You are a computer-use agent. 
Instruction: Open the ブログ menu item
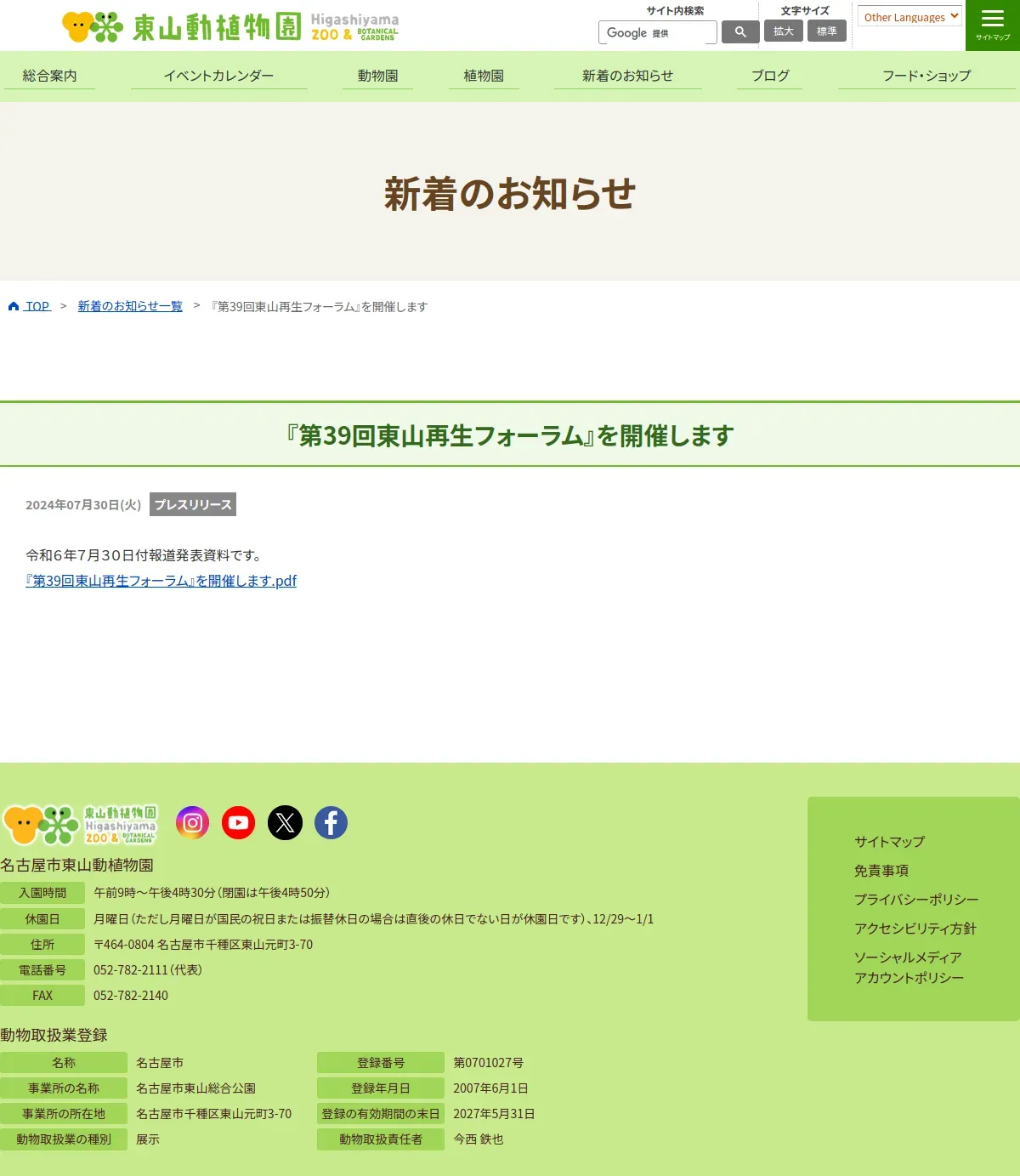pyautogui.click(x=770, y=76)
